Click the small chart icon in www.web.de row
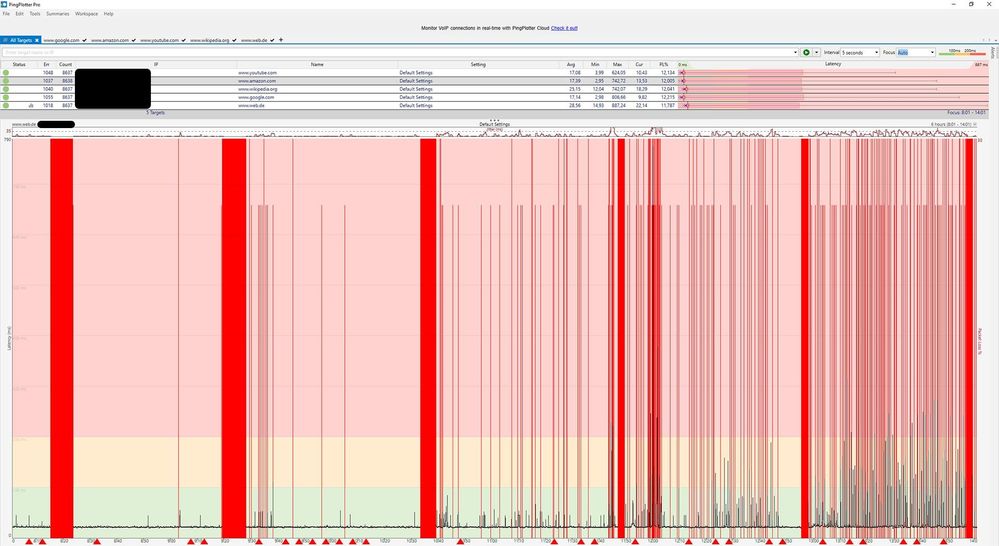This screenshot has height=546, width=999. pyautogui.click(x=31, y=106)
